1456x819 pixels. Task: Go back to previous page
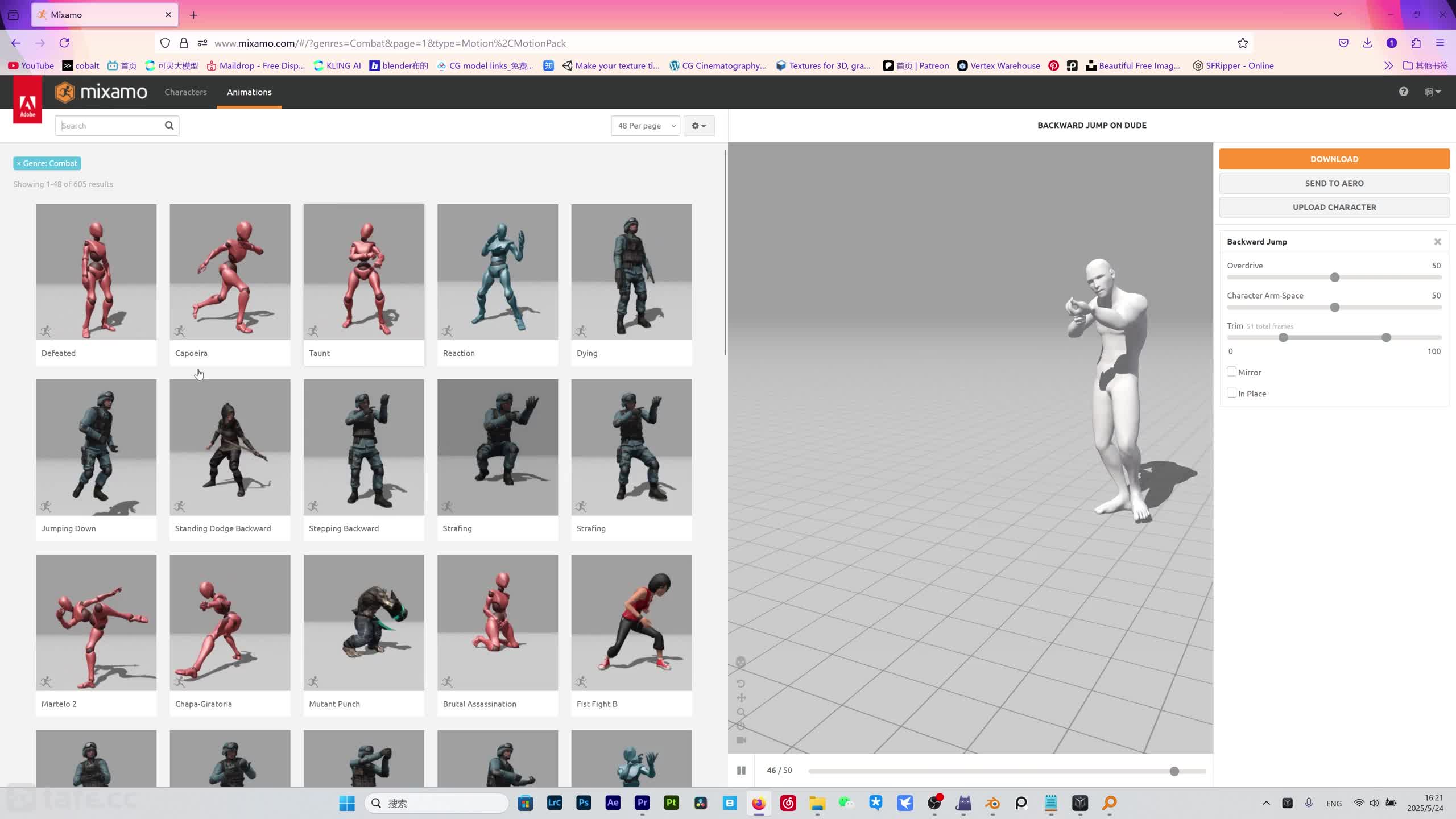pos(16,43)
